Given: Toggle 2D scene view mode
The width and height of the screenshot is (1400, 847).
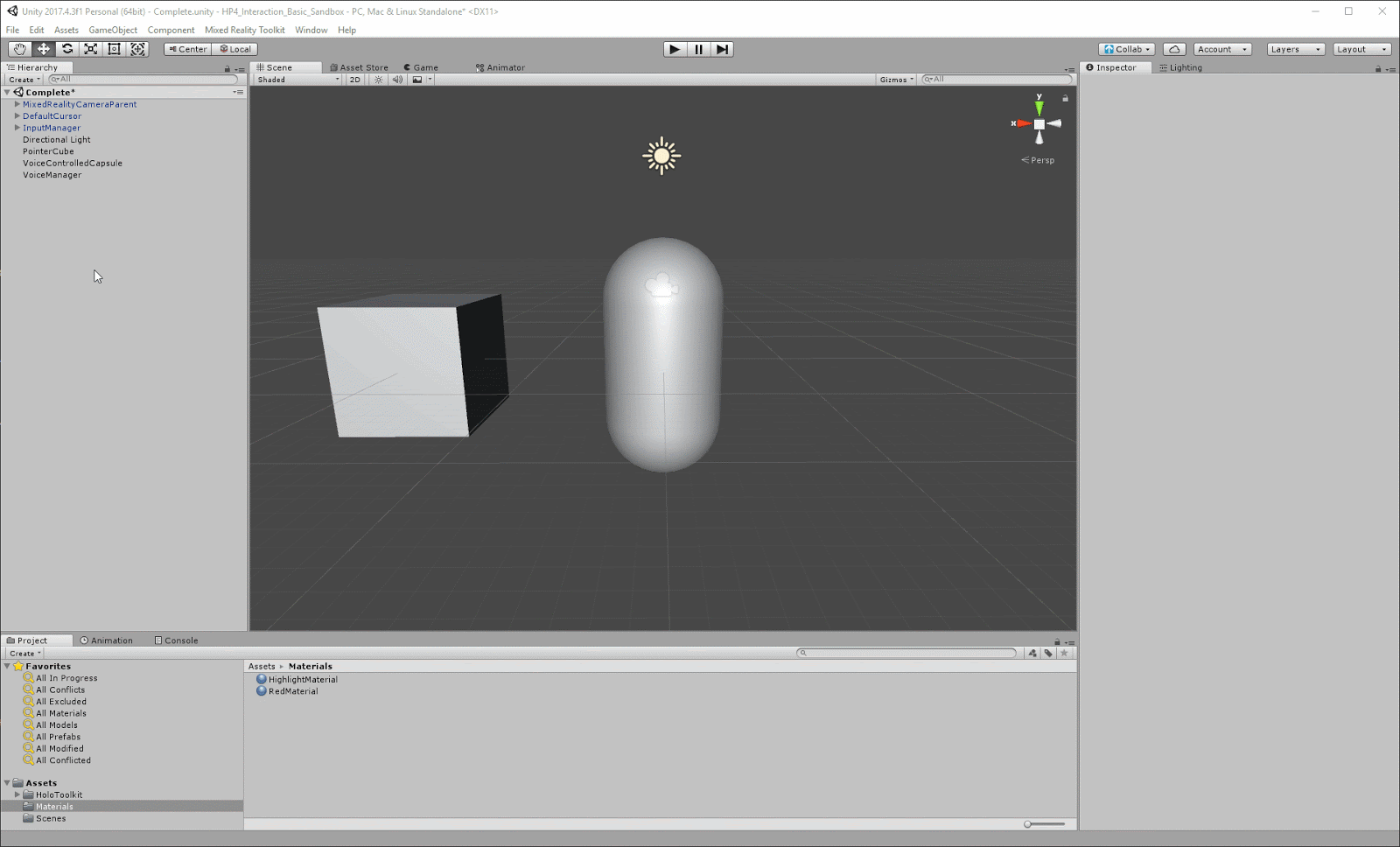Looking at the screenshot, I should point(354,80).
